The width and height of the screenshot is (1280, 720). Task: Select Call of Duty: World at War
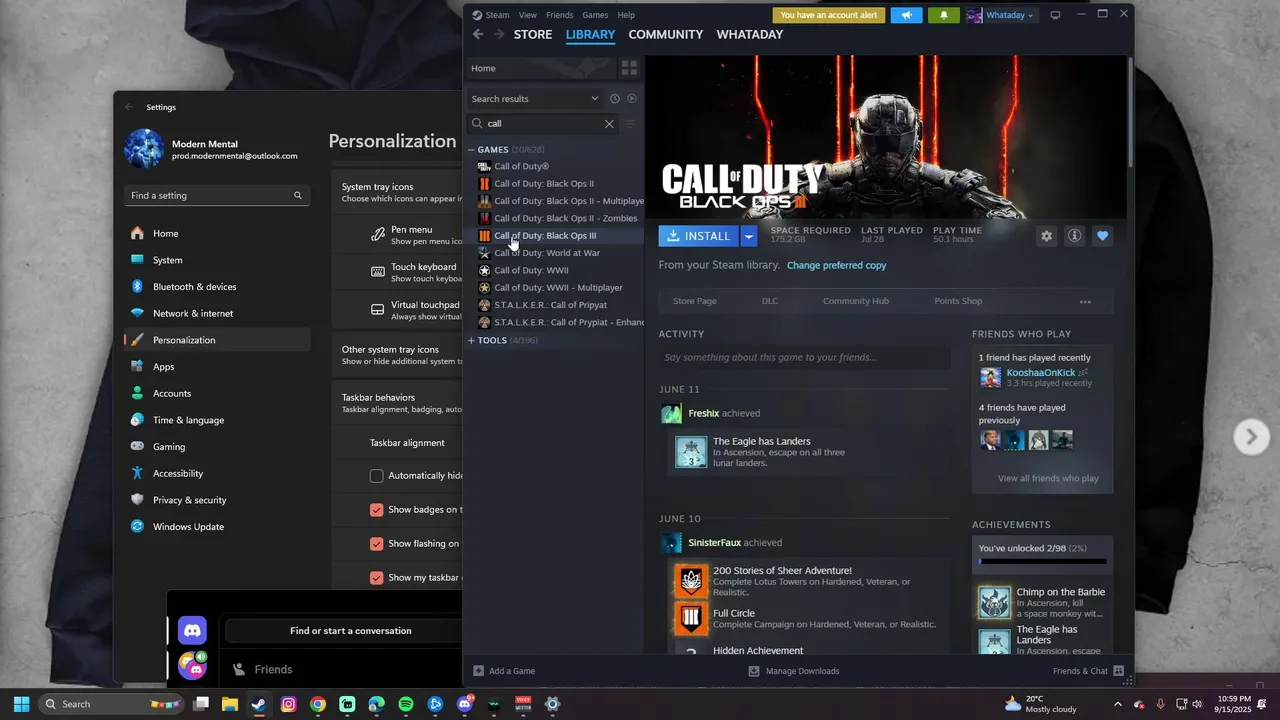(547, 253)
